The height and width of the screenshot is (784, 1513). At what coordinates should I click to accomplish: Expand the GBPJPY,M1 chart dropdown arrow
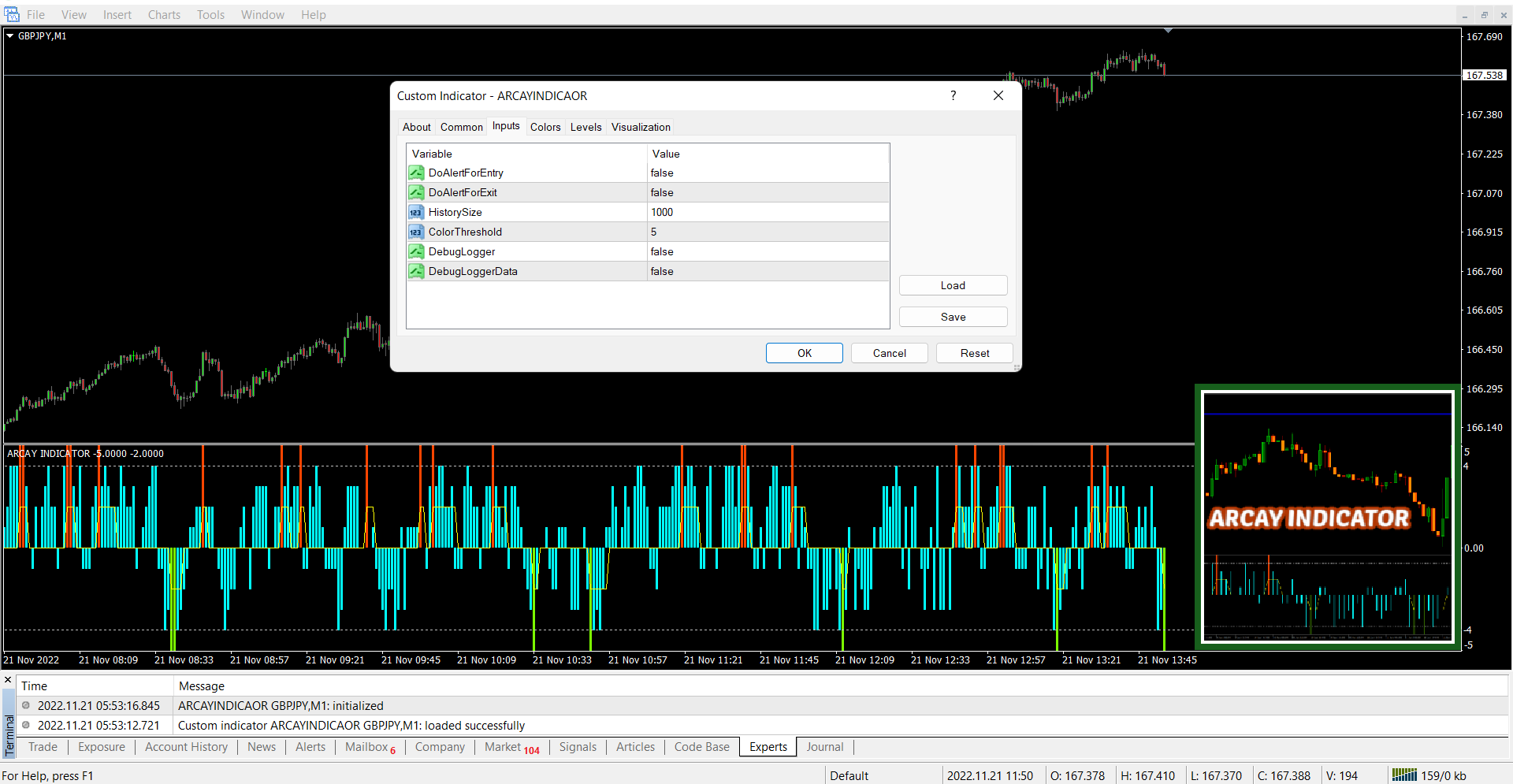pyautogui.click(x=10, y=36)
